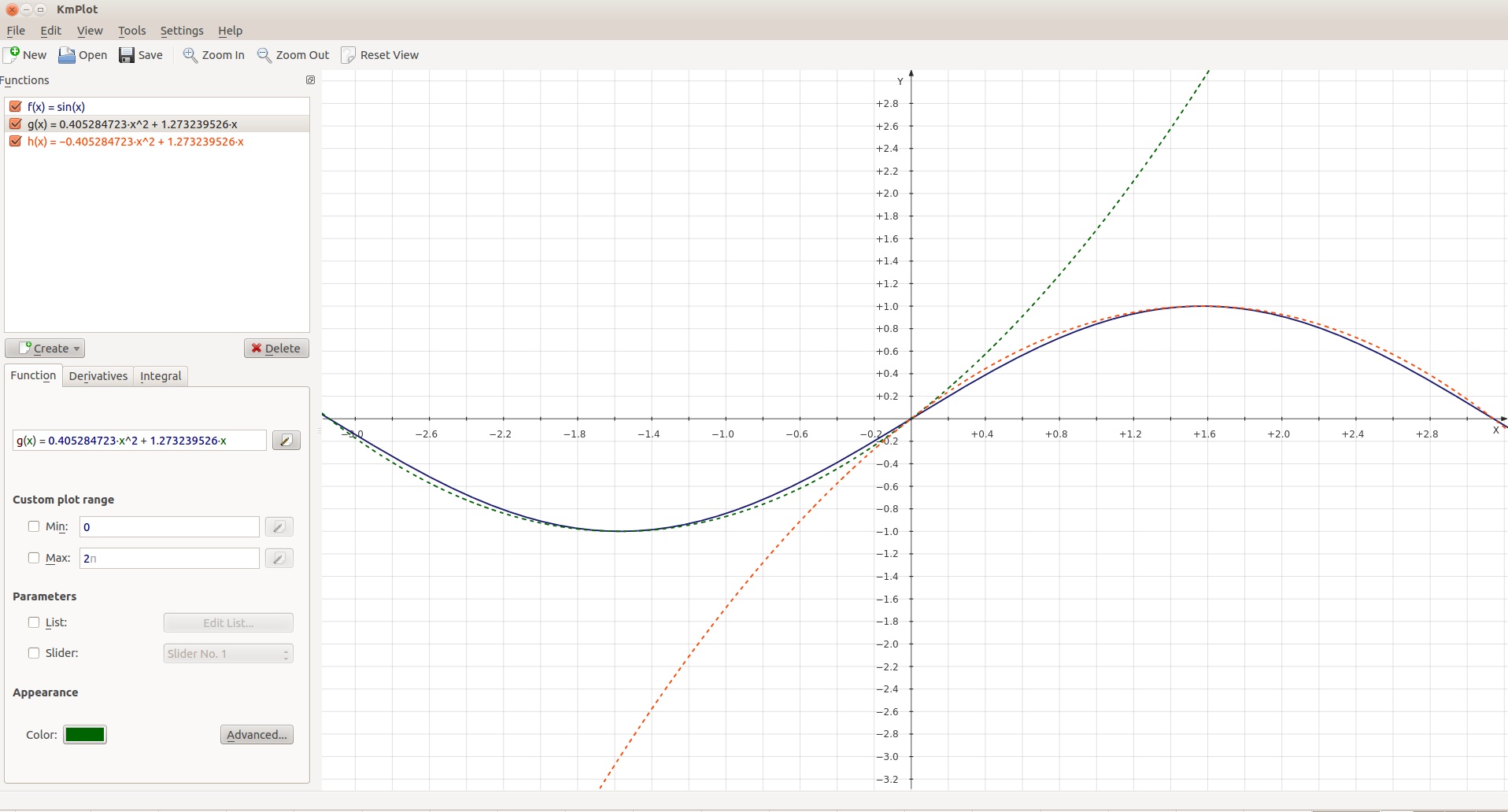Save the plot using the floppy icon
The image size is (1508, 812).
(127, 55)
